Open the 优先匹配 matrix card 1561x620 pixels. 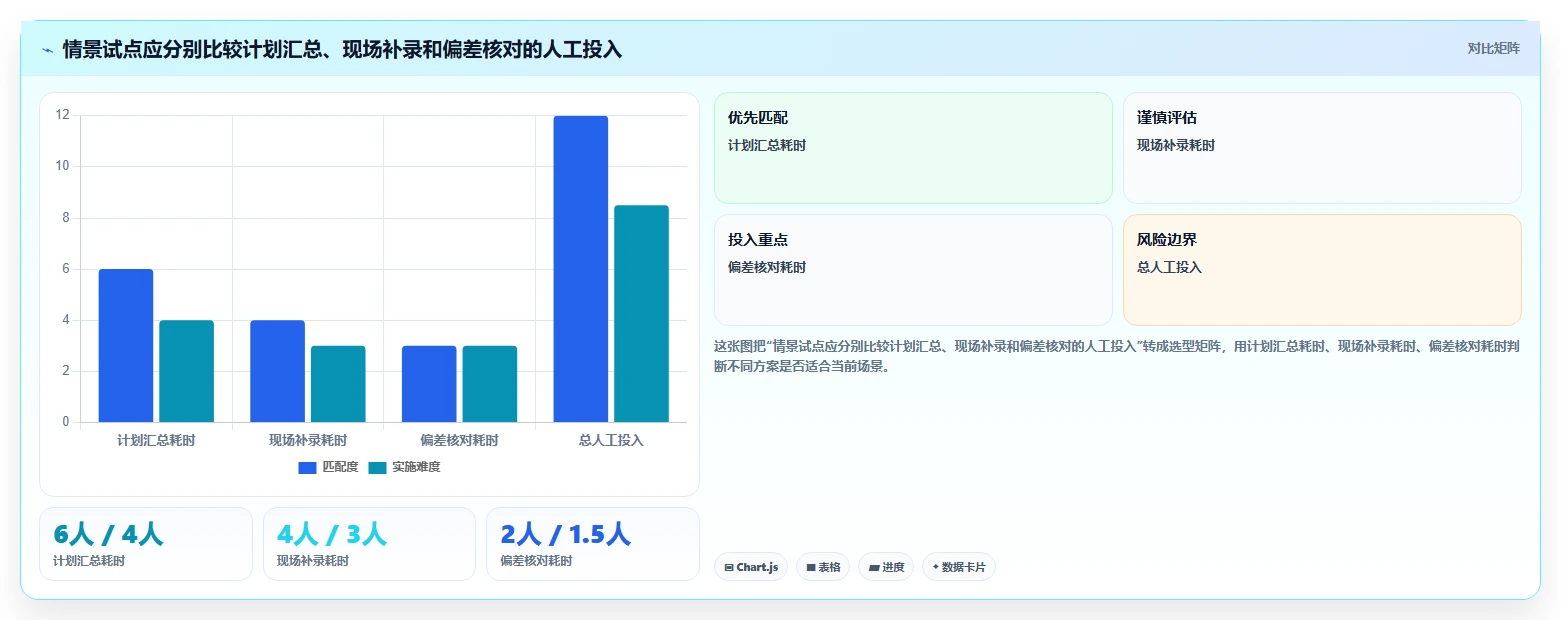913,148
